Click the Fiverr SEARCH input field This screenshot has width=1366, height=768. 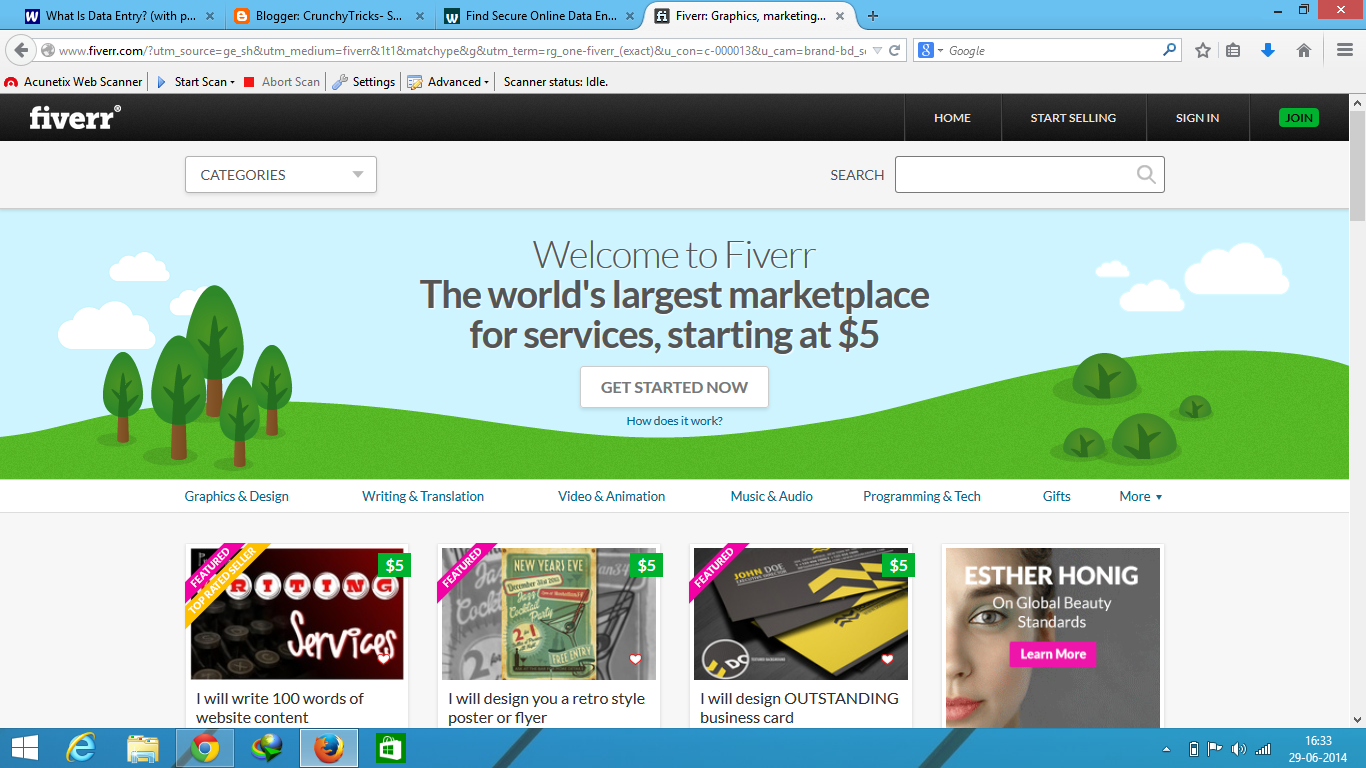[1030, 175]
